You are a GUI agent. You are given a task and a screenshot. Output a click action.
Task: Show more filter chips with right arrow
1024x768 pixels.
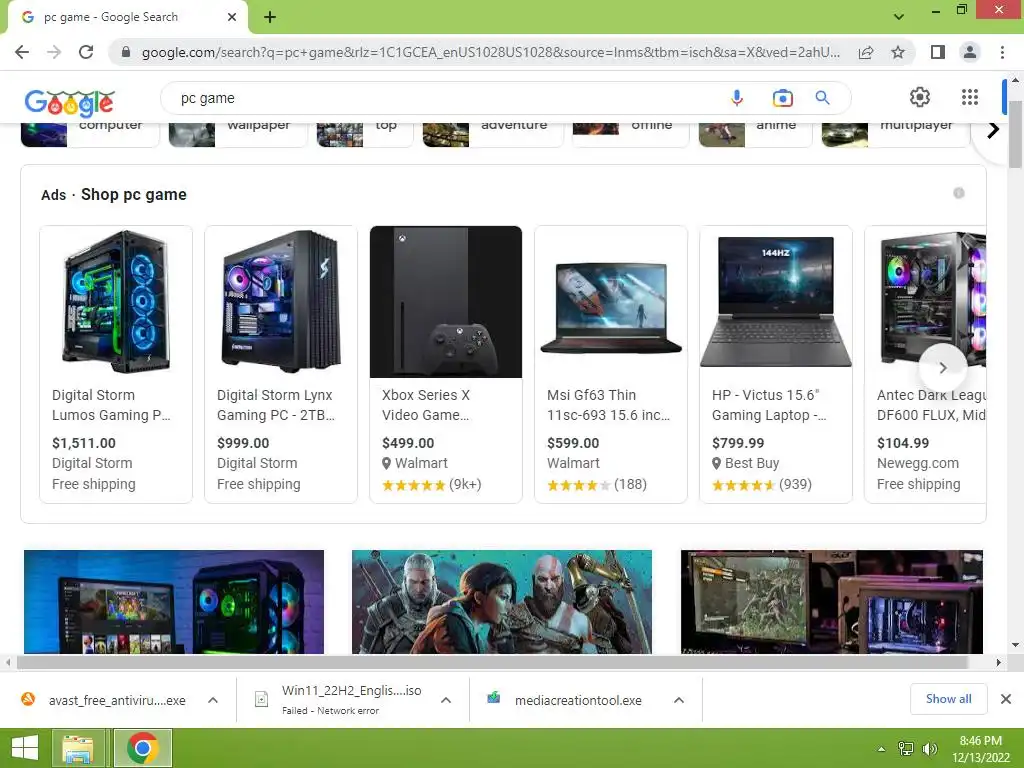993,130
